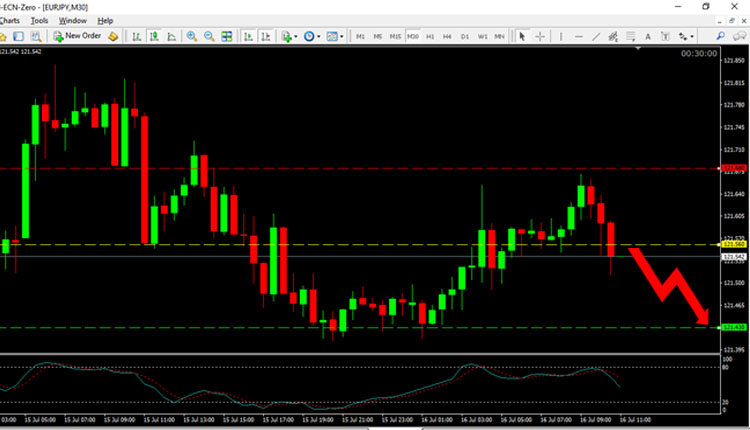
Task: Select the Text (A) tool
Action: coord(647,36)
